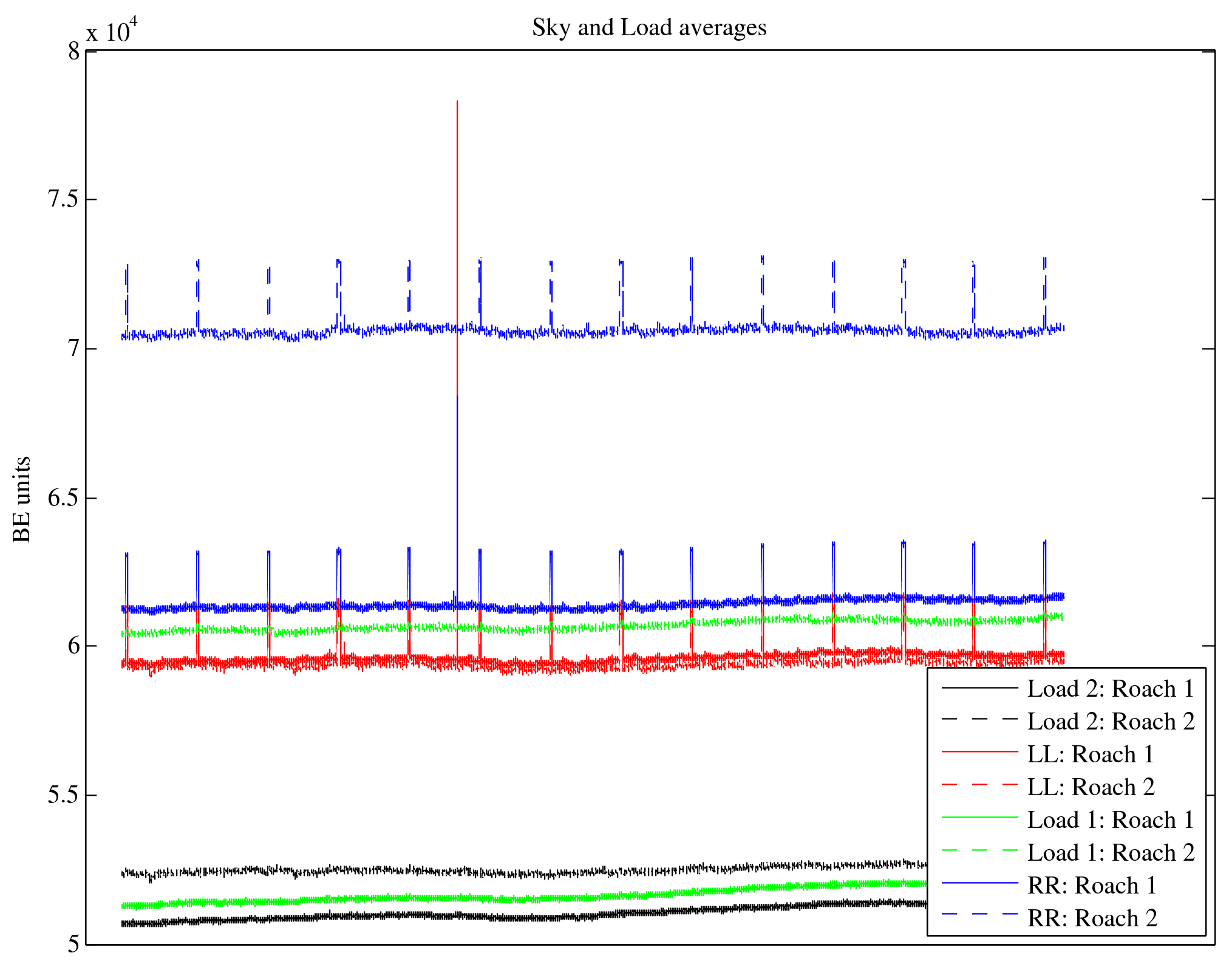
Task: Select 'RR: Roach 1' legend entry
Action: click(x=1091, y=886)
